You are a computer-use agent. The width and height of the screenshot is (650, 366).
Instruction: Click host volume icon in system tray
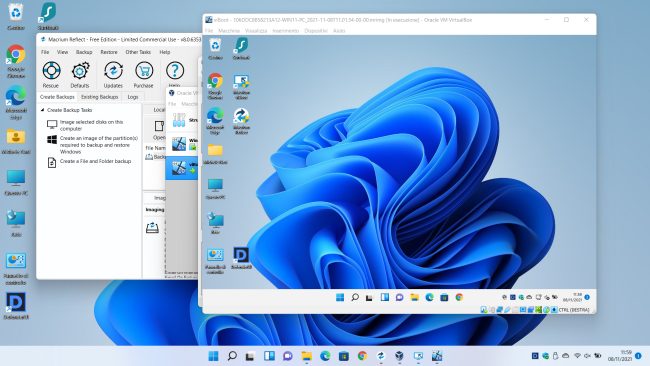[587, 356]
